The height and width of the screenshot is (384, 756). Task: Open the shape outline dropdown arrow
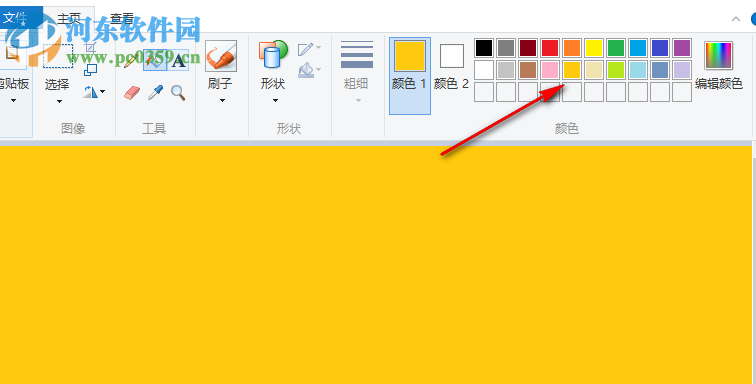319,48
